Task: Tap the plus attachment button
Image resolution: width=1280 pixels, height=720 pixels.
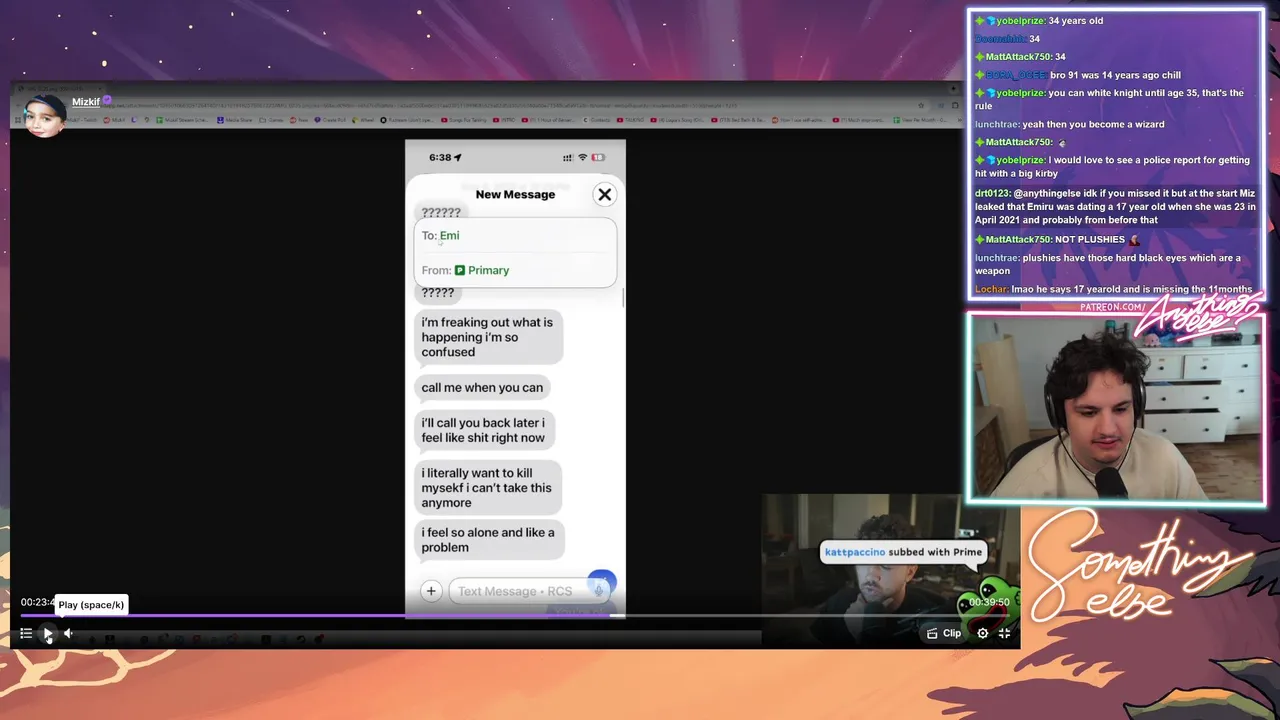Action: [431, 591]
